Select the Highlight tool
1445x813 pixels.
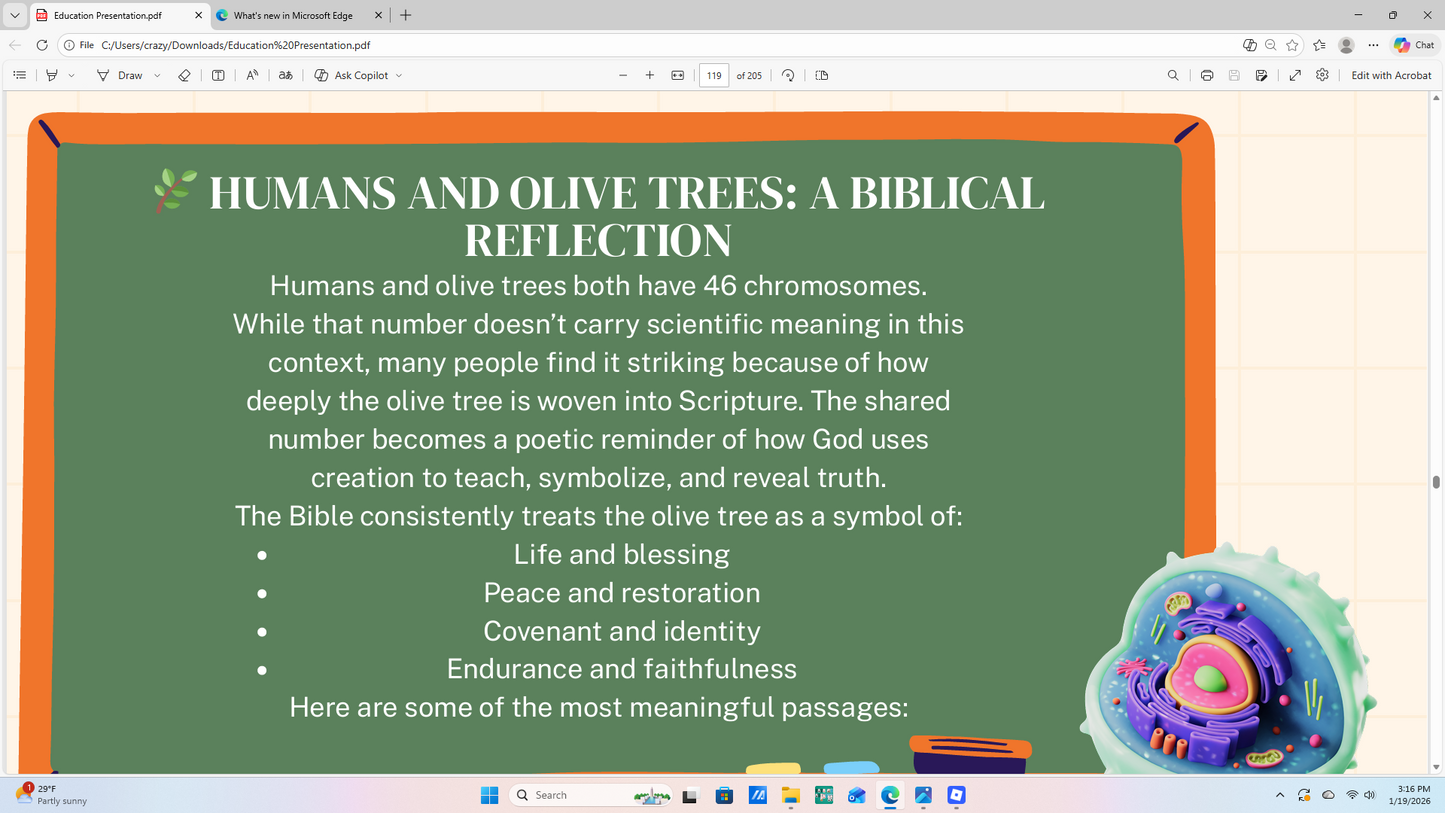[52, 75]
